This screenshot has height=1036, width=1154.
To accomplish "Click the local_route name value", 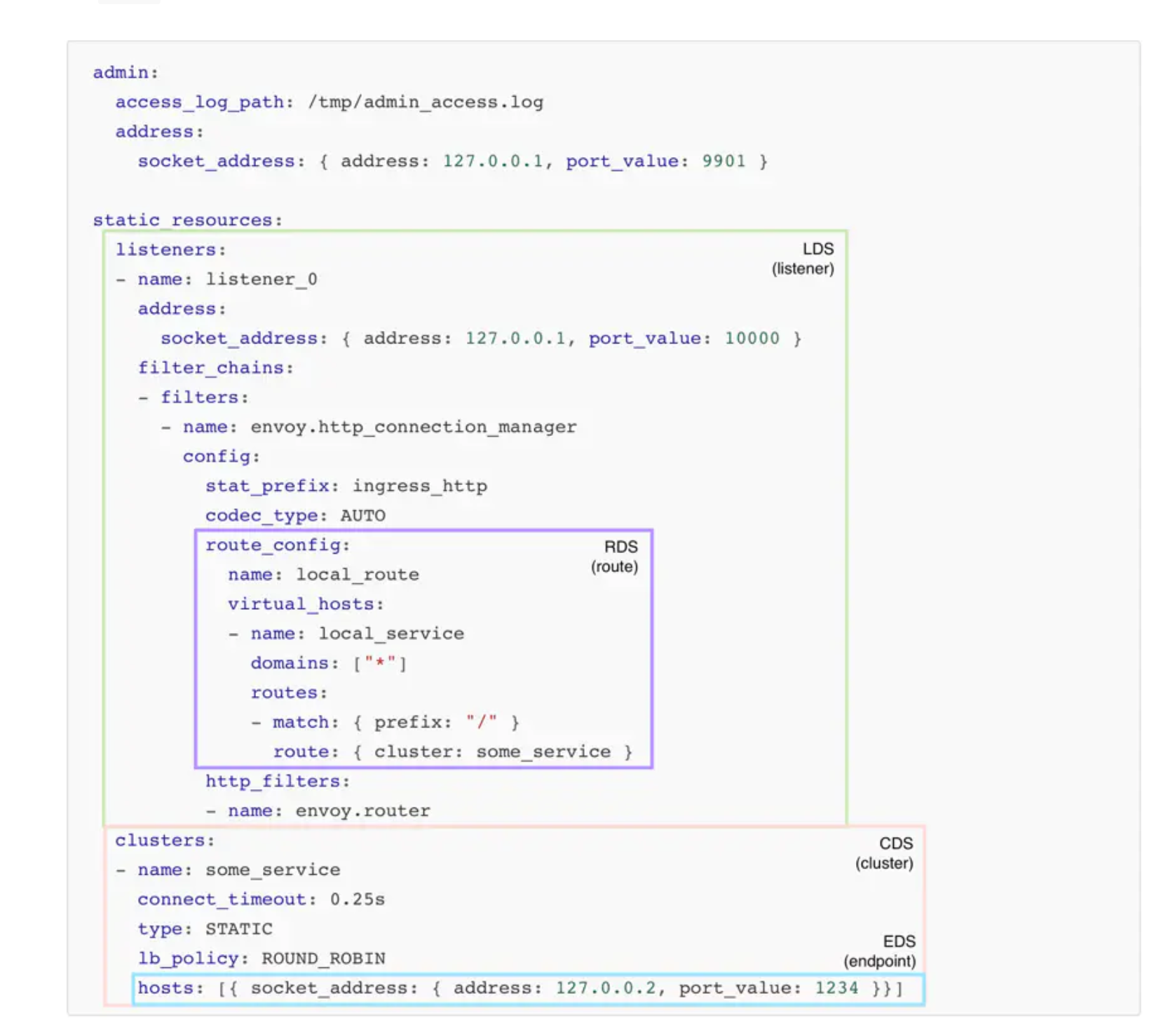I will (x=358, y=575).
